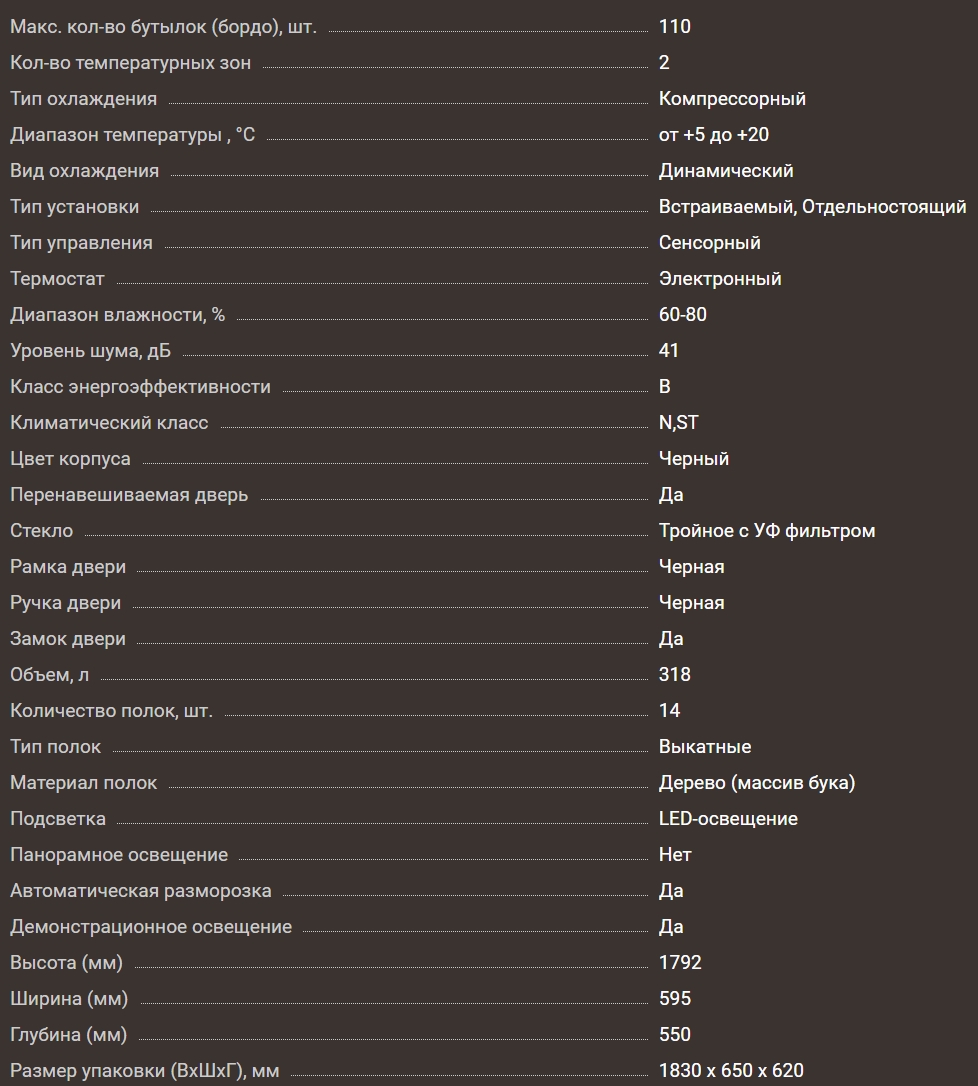Click the max bottle count value 110
This screenshot has width=978, height=1086.
coord(675,27)
